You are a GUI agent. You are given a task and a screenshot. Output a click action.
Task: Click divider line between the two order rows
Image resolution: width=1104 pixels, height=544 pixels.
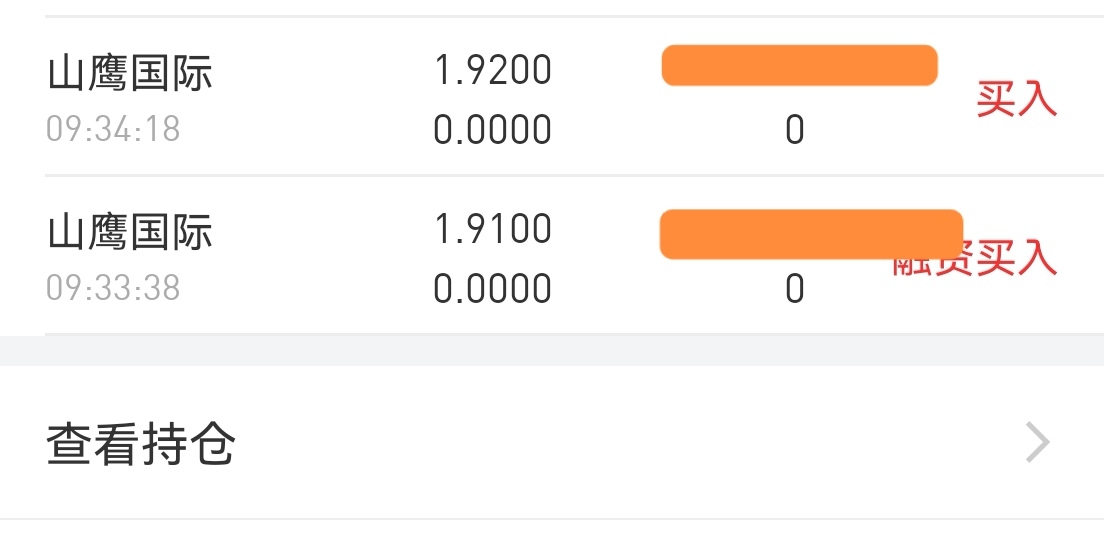pyautogui.click(x=575, y=175)
